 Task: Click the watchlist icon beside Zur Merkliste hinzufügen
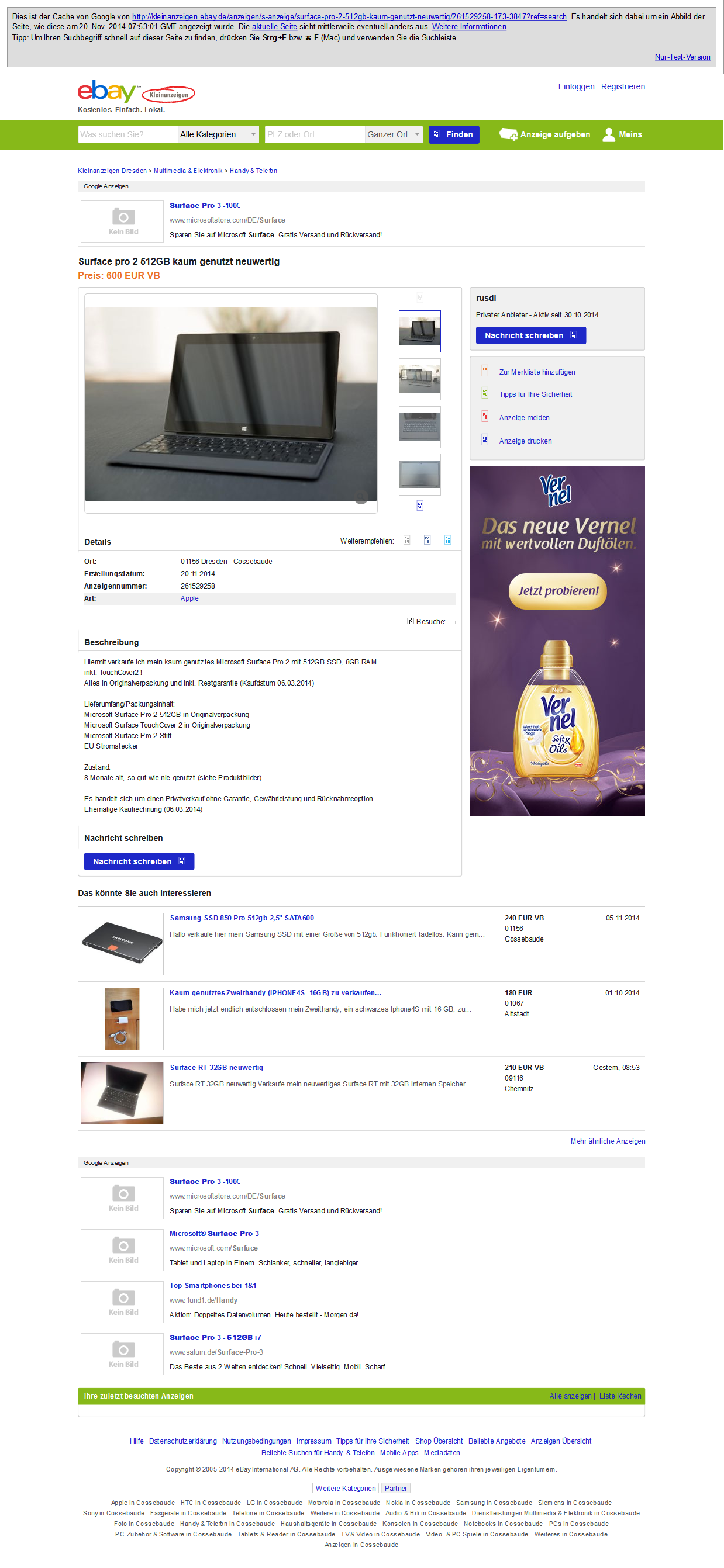click(x=485, y=371)
